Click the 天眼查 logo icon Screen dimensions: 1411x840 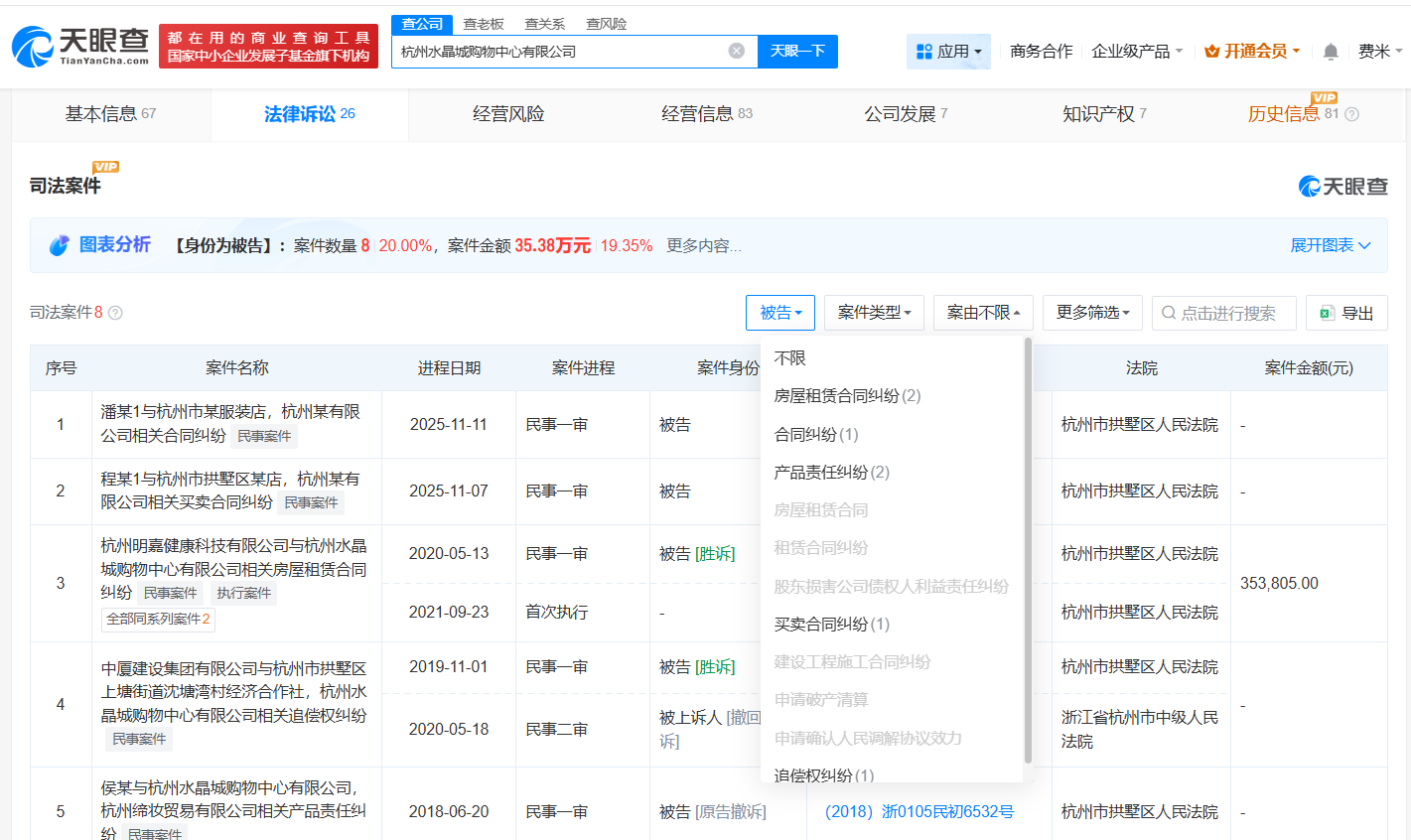point(35,46)
